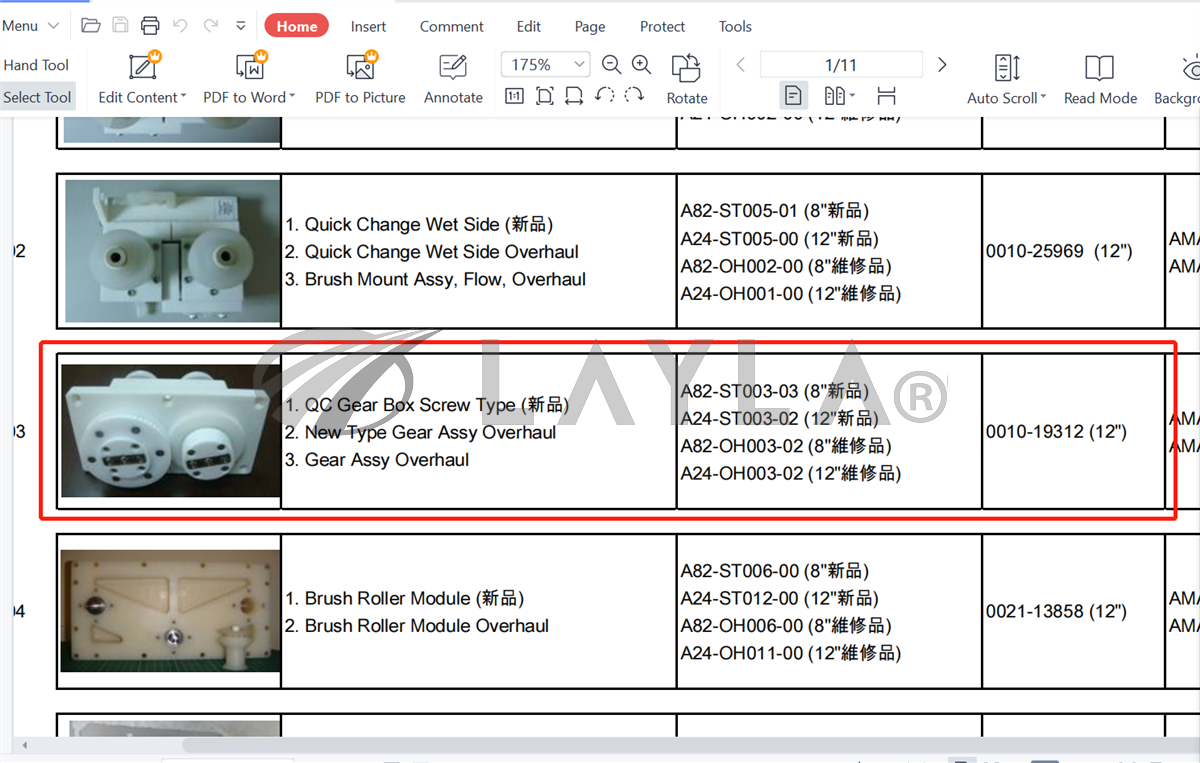Viewport: 1200px width, 763px height.
Task: Click the rotate counterclockwise icon
Action: click(x=604, y=96)
